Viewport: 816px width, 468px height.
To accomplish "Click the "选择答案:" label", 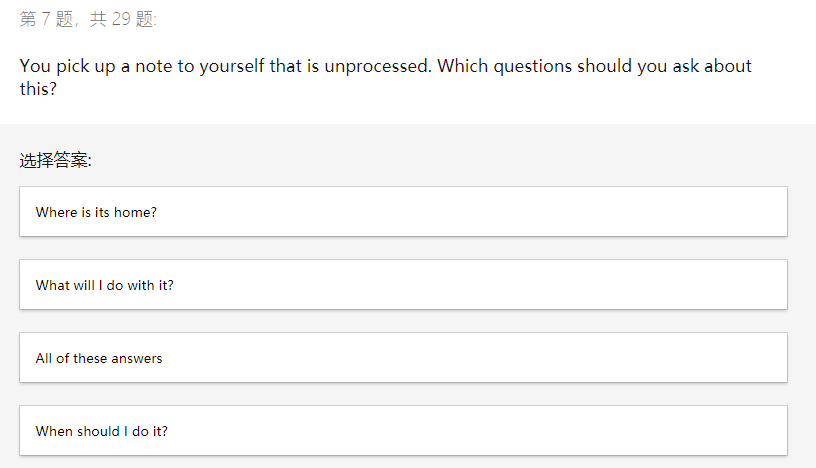I will (x=56, y=160).
